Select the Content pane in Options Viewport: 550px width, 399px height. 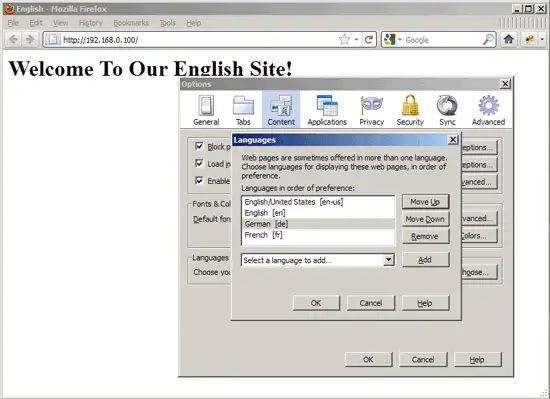tap(281, 109)
